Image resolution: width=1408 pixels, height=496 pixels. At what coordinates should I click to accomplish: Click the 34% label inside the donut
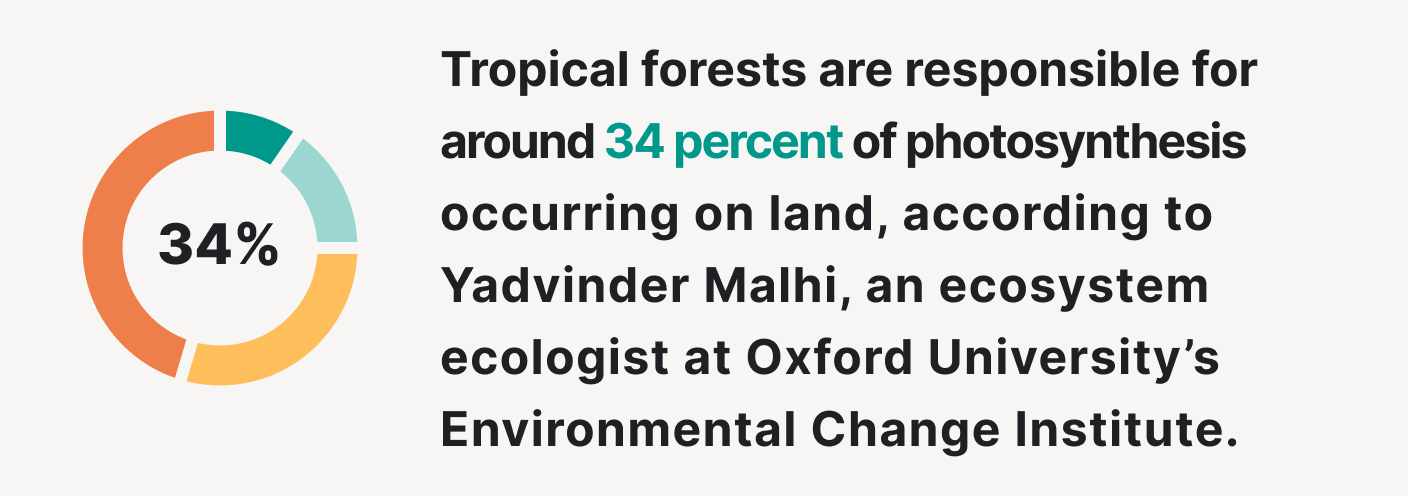pos(219,245)
